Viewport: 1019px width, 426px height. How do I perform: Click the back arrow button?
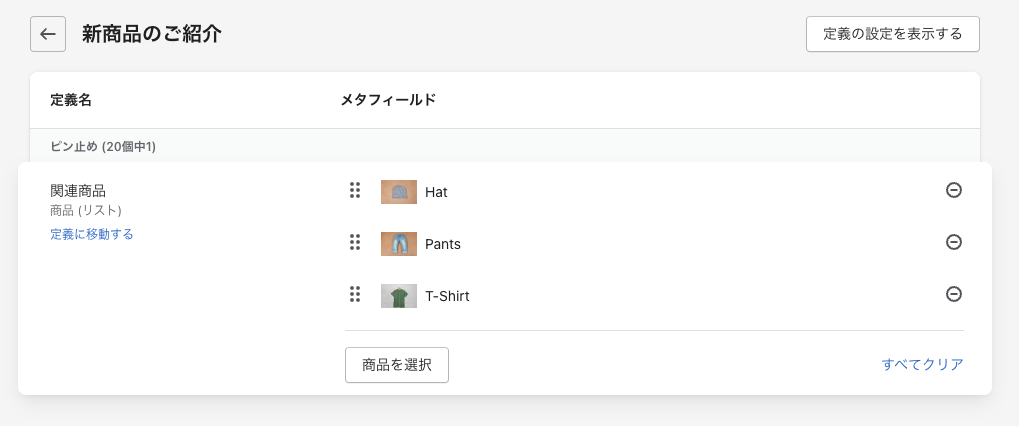48,34
